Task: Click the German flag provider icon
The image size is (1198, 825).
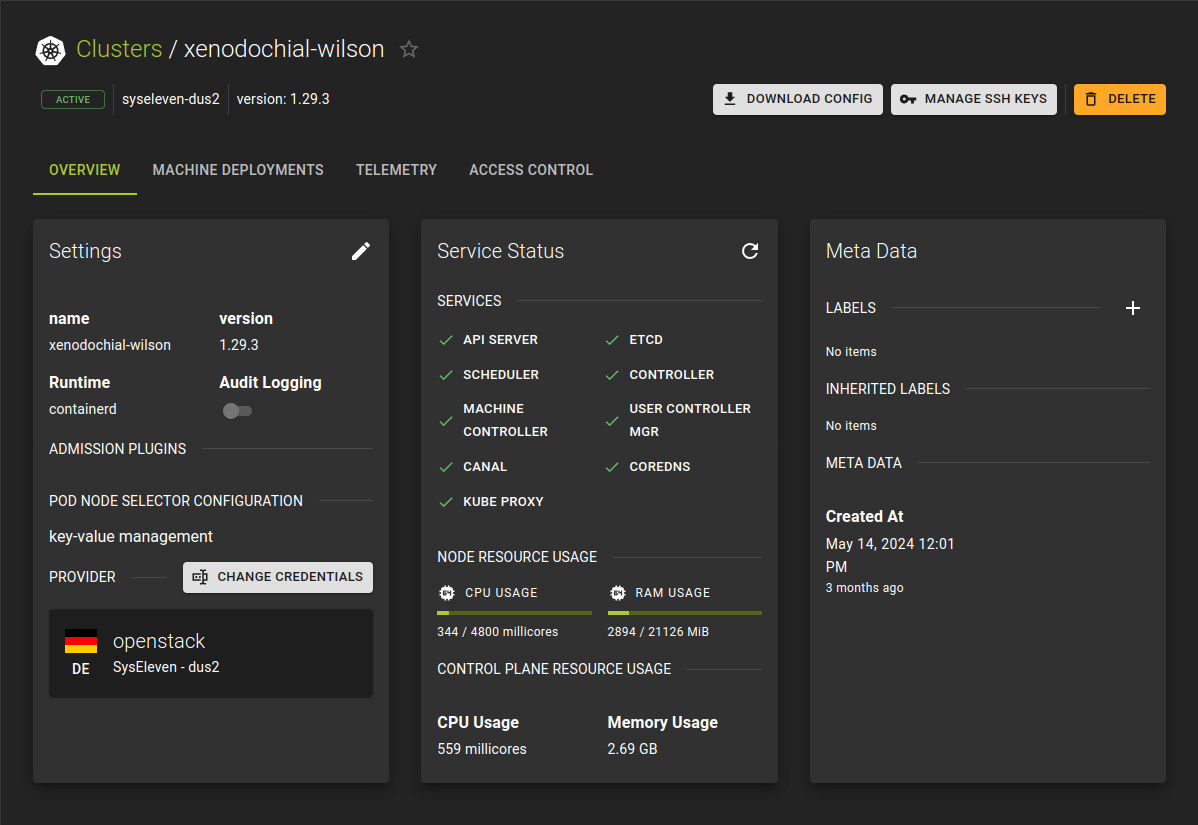Action: tap(81, 640)
